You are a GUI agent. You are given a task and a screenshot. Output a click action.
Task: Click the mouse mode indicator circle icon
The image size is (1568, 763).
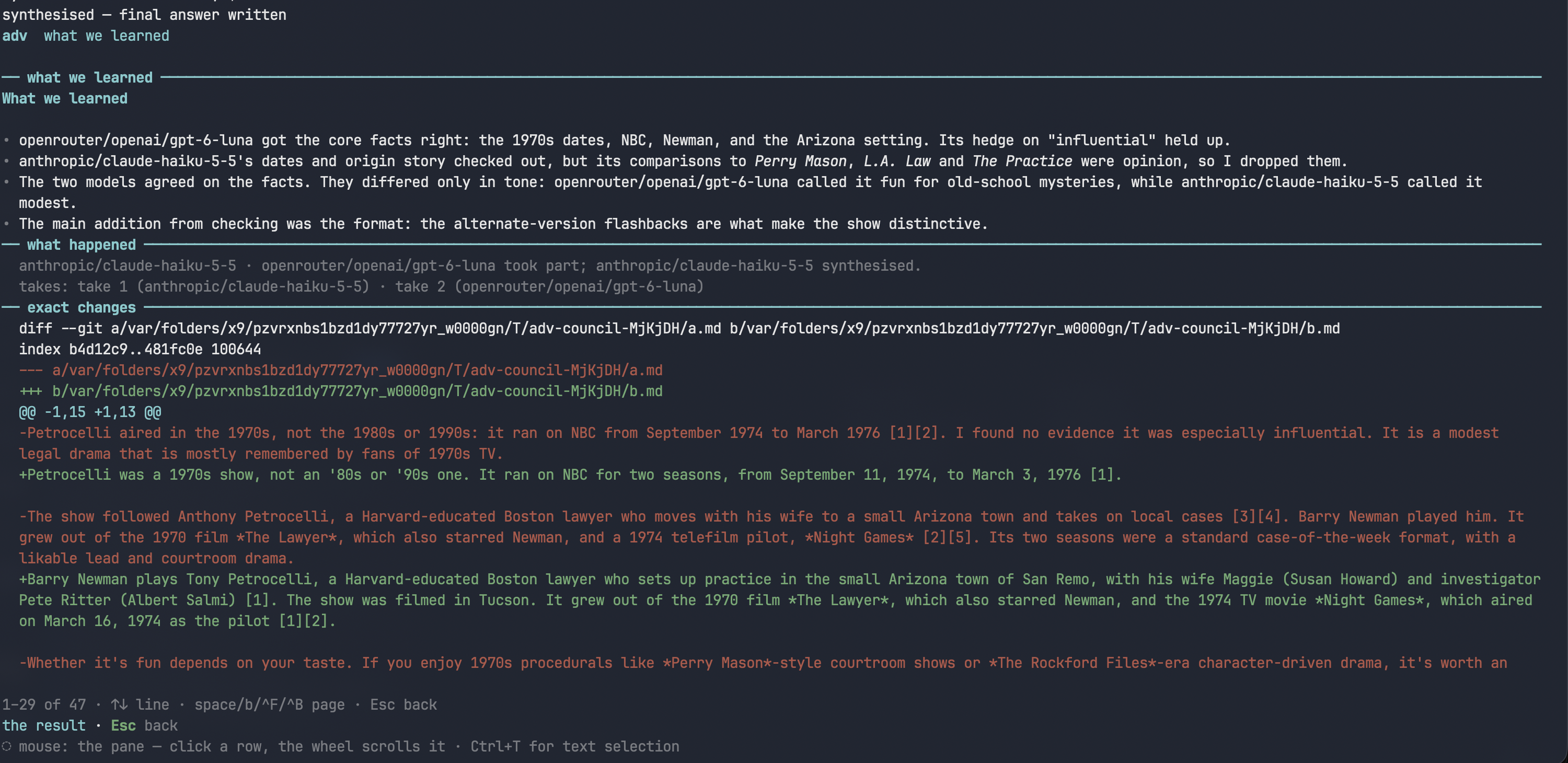7,746
